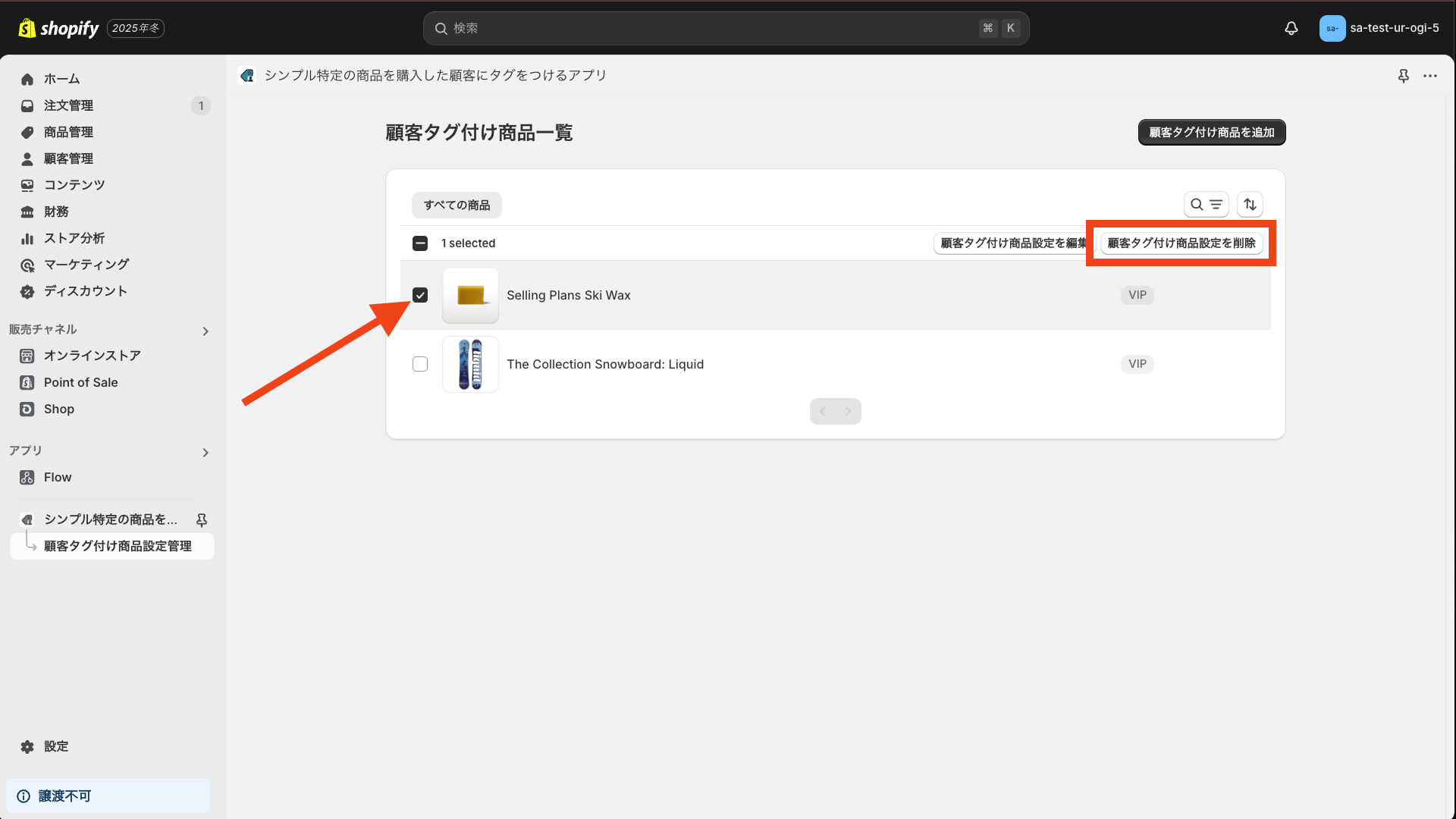Viewport: 1456px width, 819px height.
Task: Click 顧客タグ付け商品設定を削除 button
Action: (x=1181, y=243)
